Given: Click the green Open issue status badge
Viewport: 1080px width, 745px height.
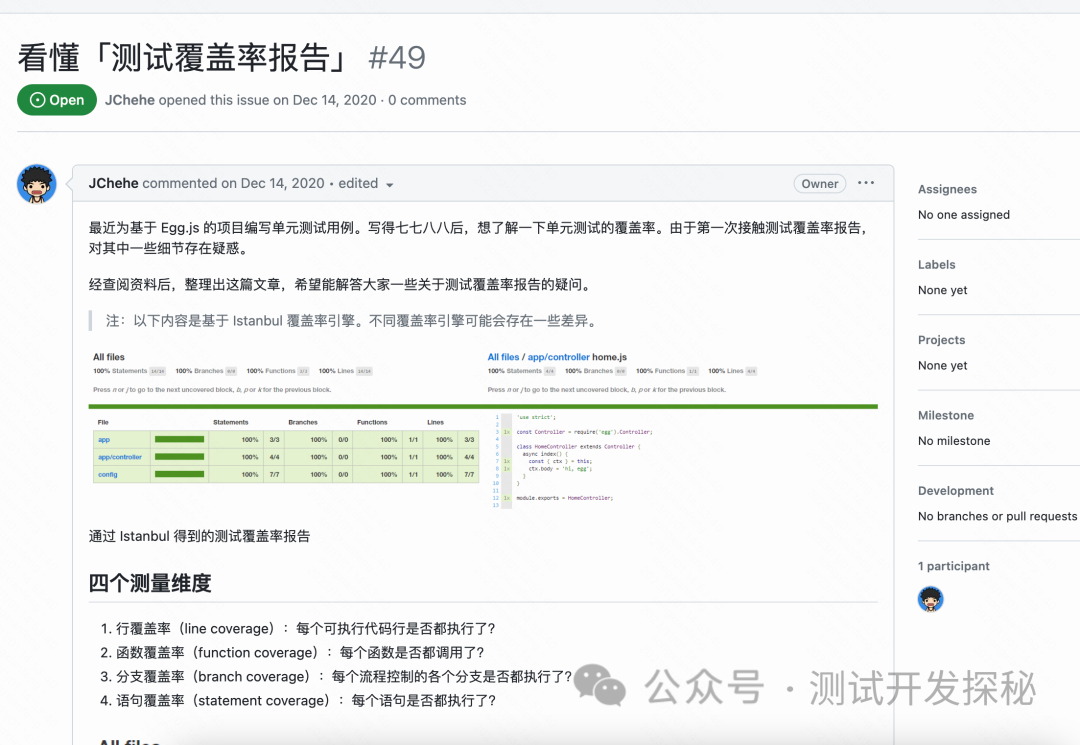Looking at the screenshot, I should (57, 100).
